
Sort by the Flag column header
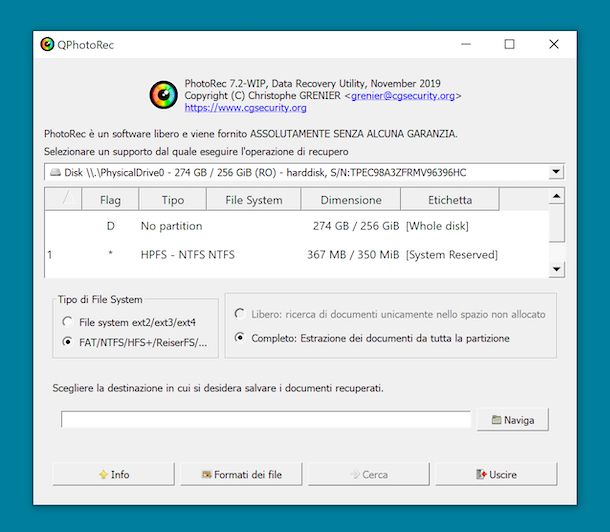coord(110,200)
